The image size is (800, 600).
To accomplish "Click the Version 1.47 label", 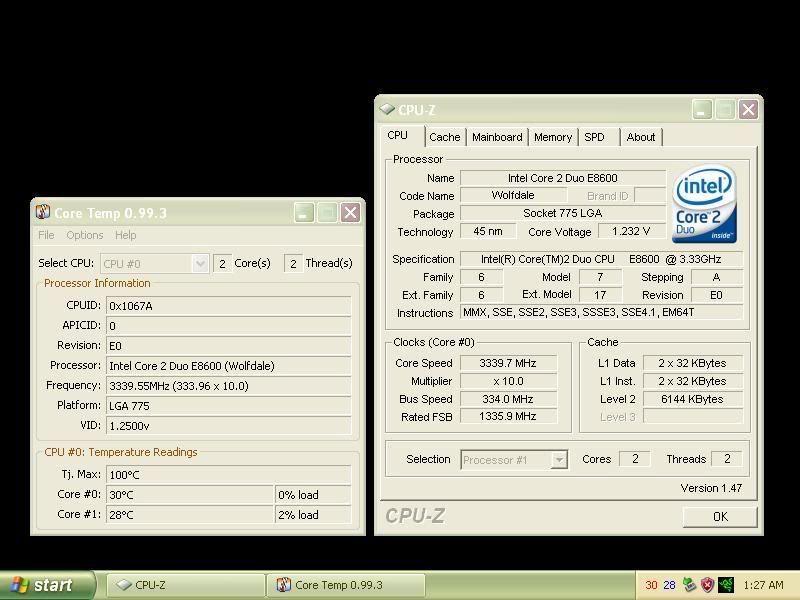I will click(x=711, y=488).
